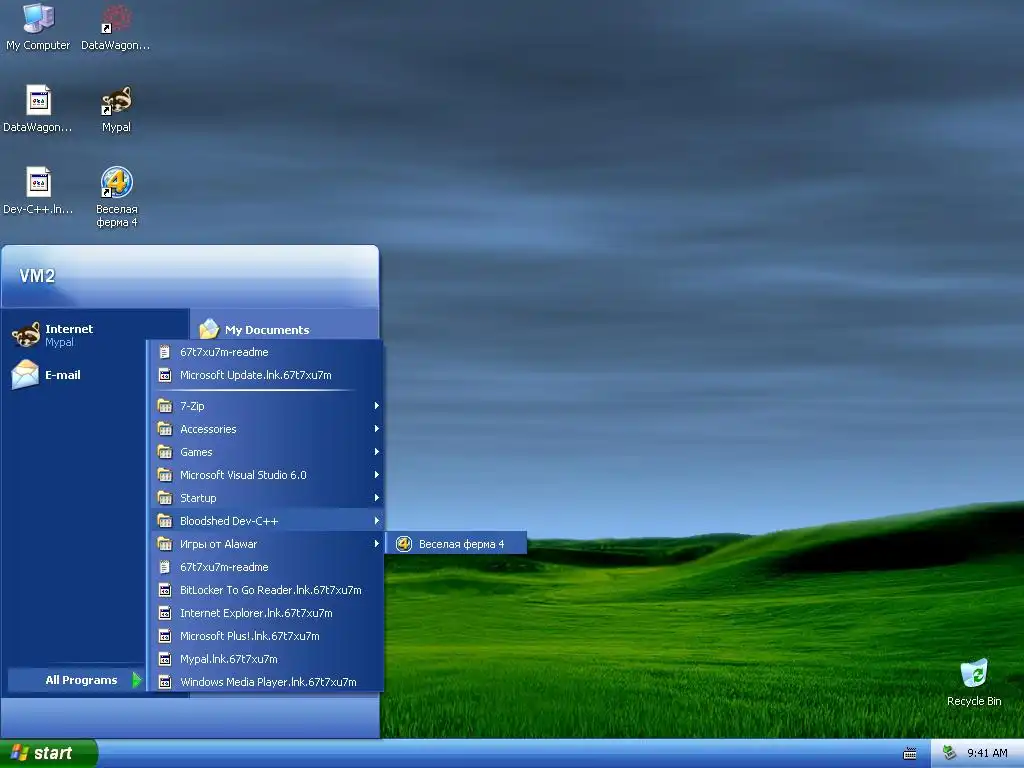1024x768 pixels.
Task: Open the Recycle Bin
Action: click(974, 673)
